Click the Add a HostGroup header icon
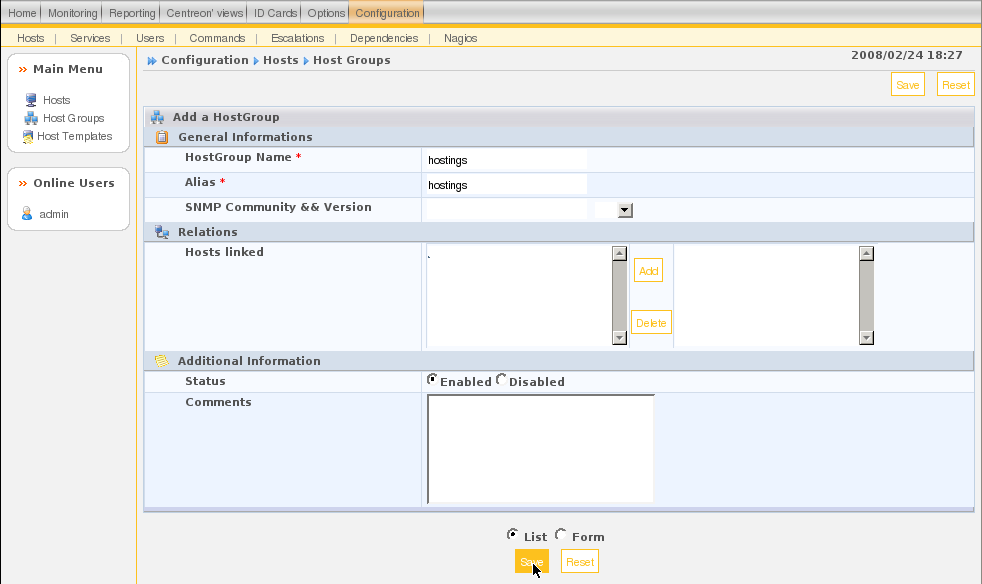The height and width of the screenshot is (584, 982). (x=158, y=117)
